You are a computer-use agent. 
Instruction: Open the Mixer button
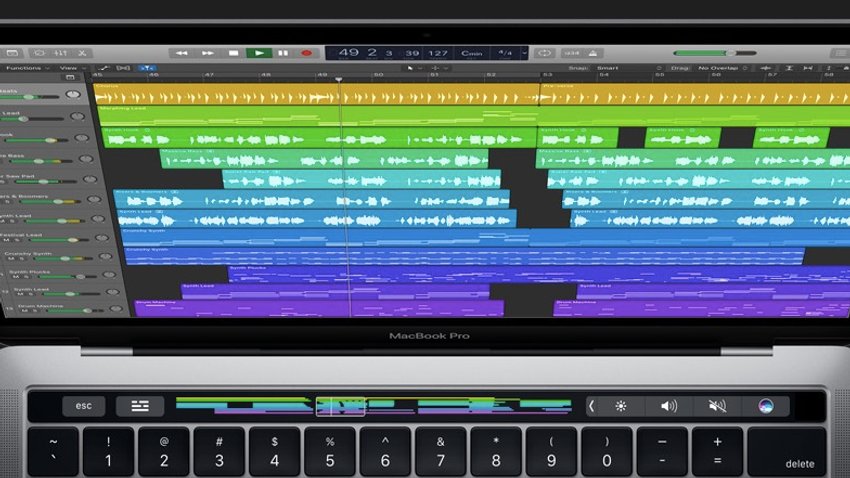click(x=60, y=53)
